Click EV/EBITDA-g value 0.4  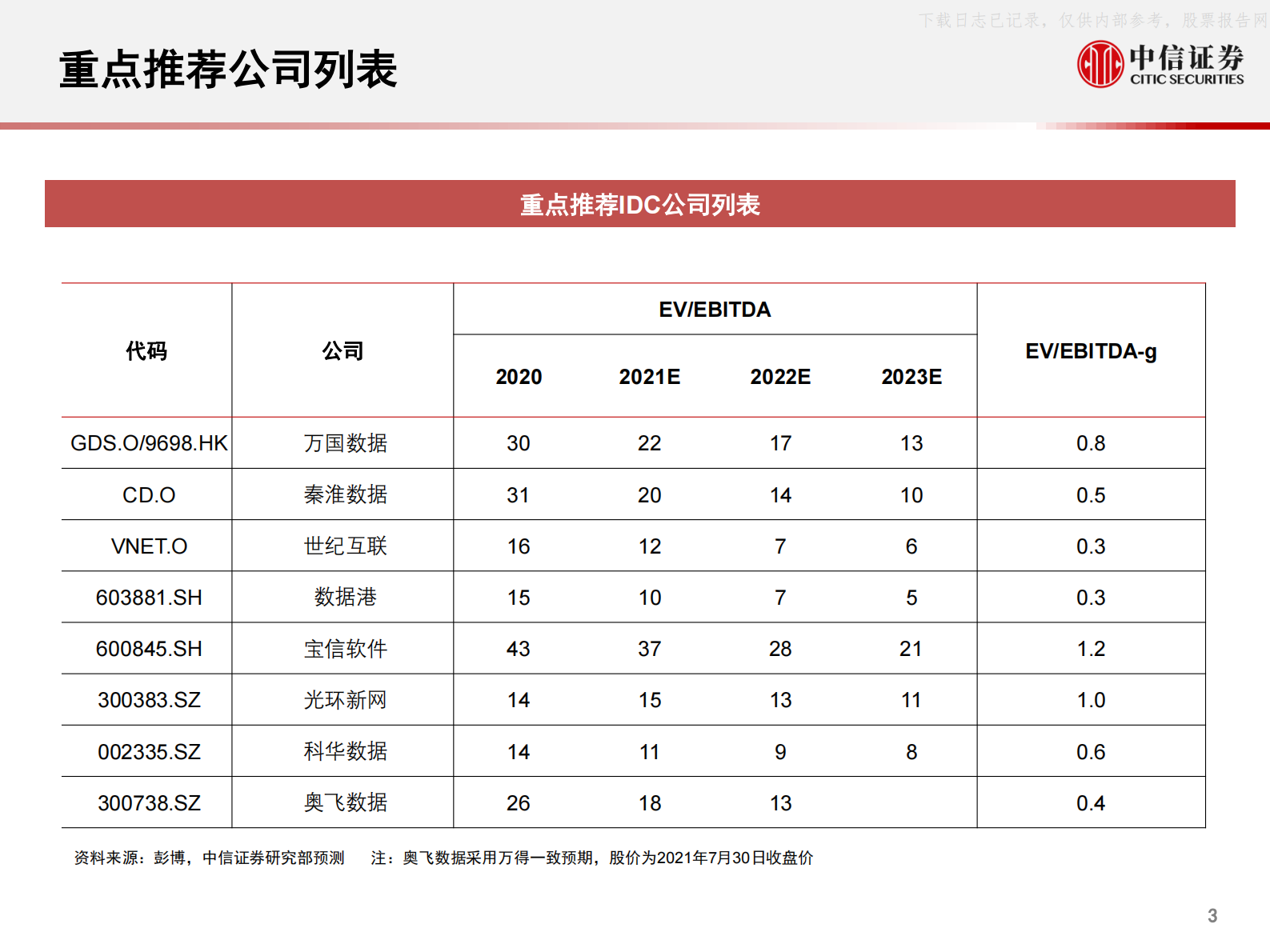[1091, 803]
